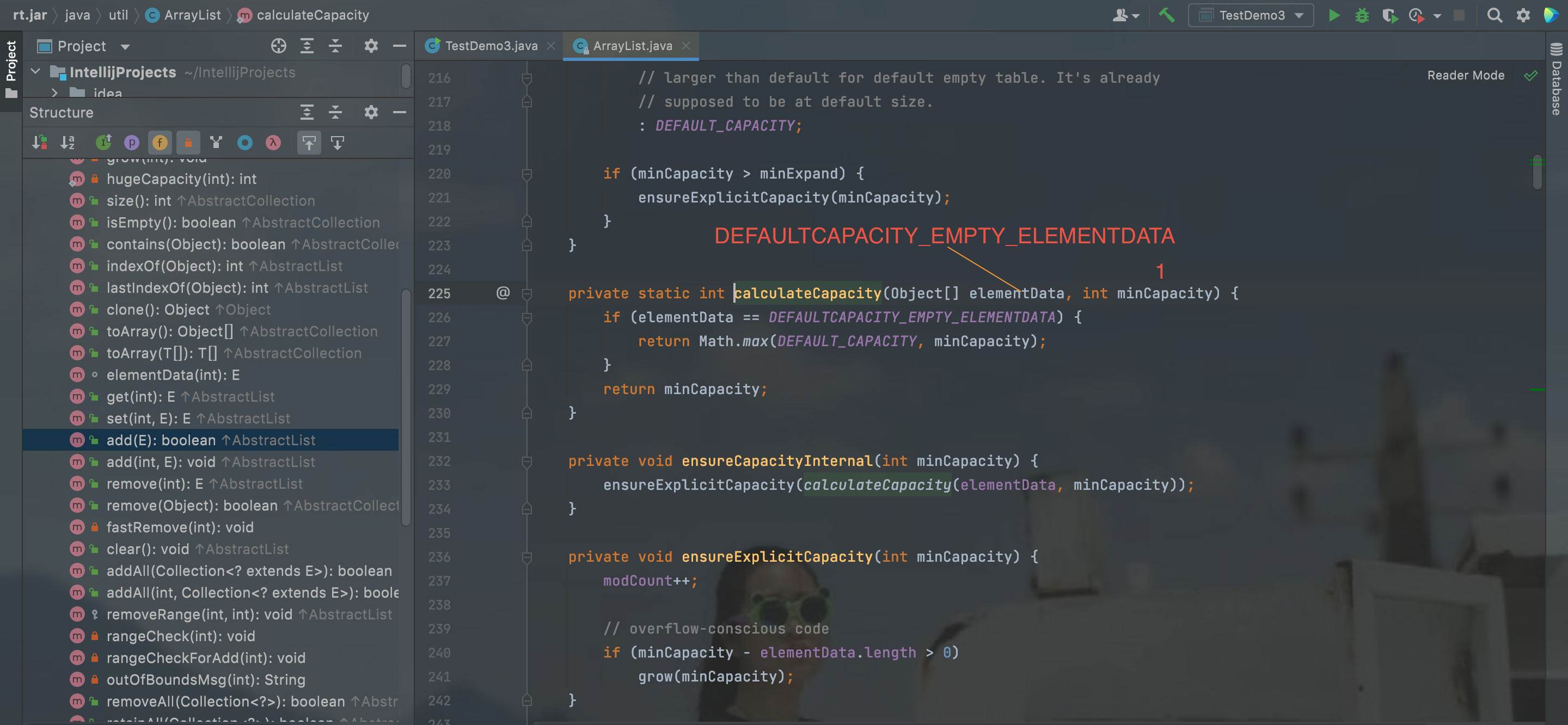The image size is (1568, 725).
Task: Open IDE settings gear in top toolbar
Action: click(1523, 15)
